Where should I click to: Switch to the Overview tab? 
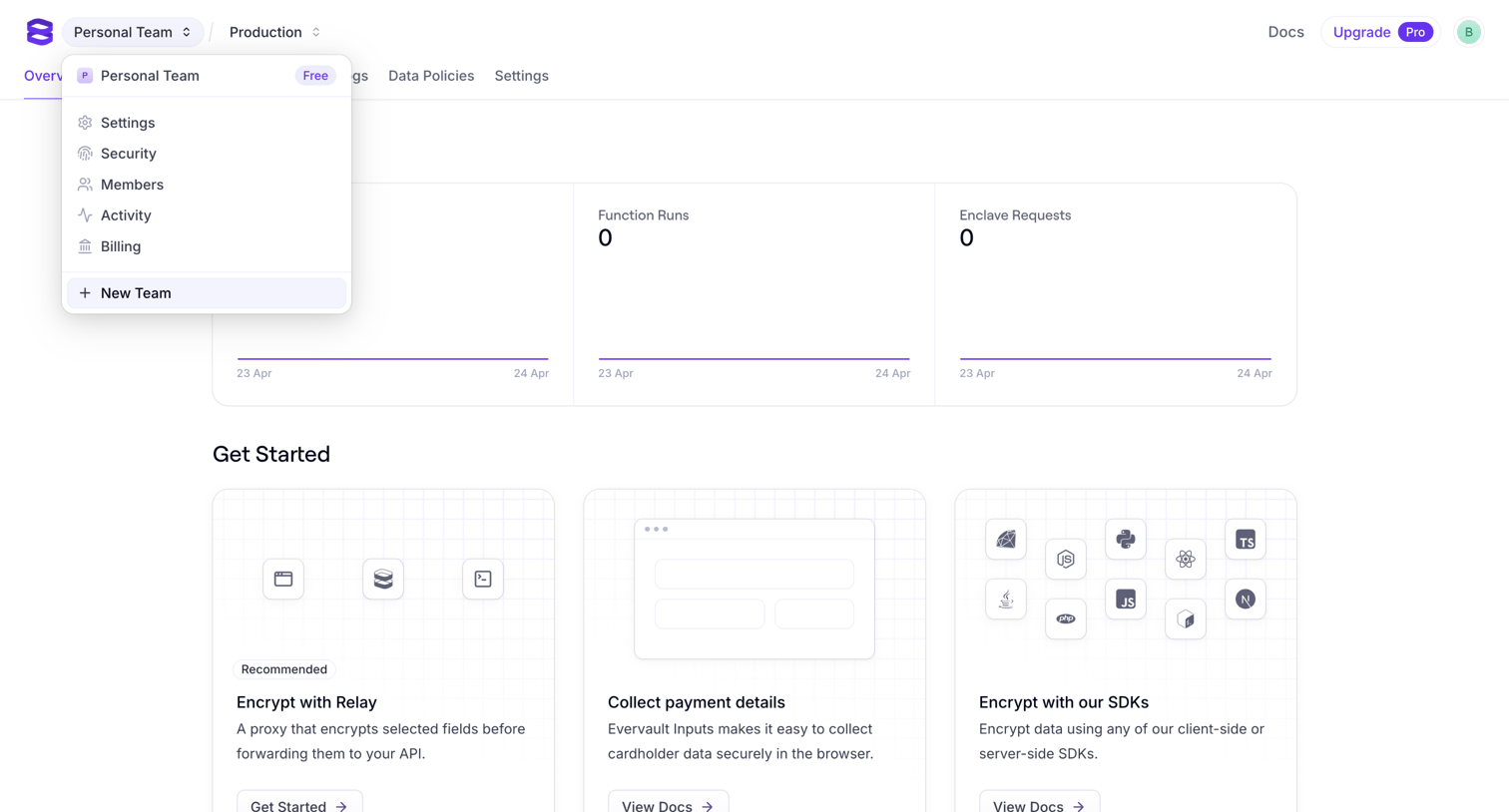pos(43,76)
